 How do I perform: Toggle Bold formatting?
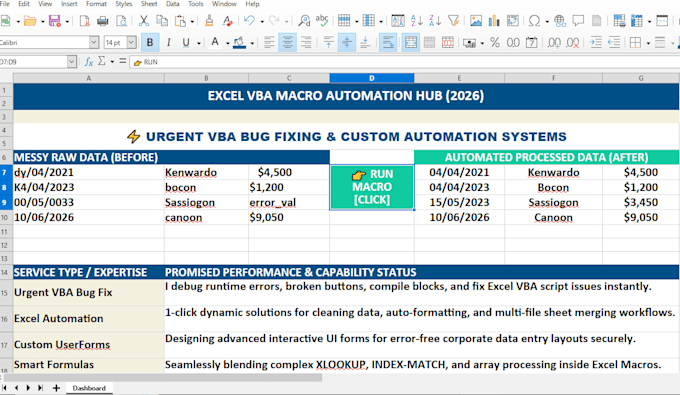tap(150, 42)
